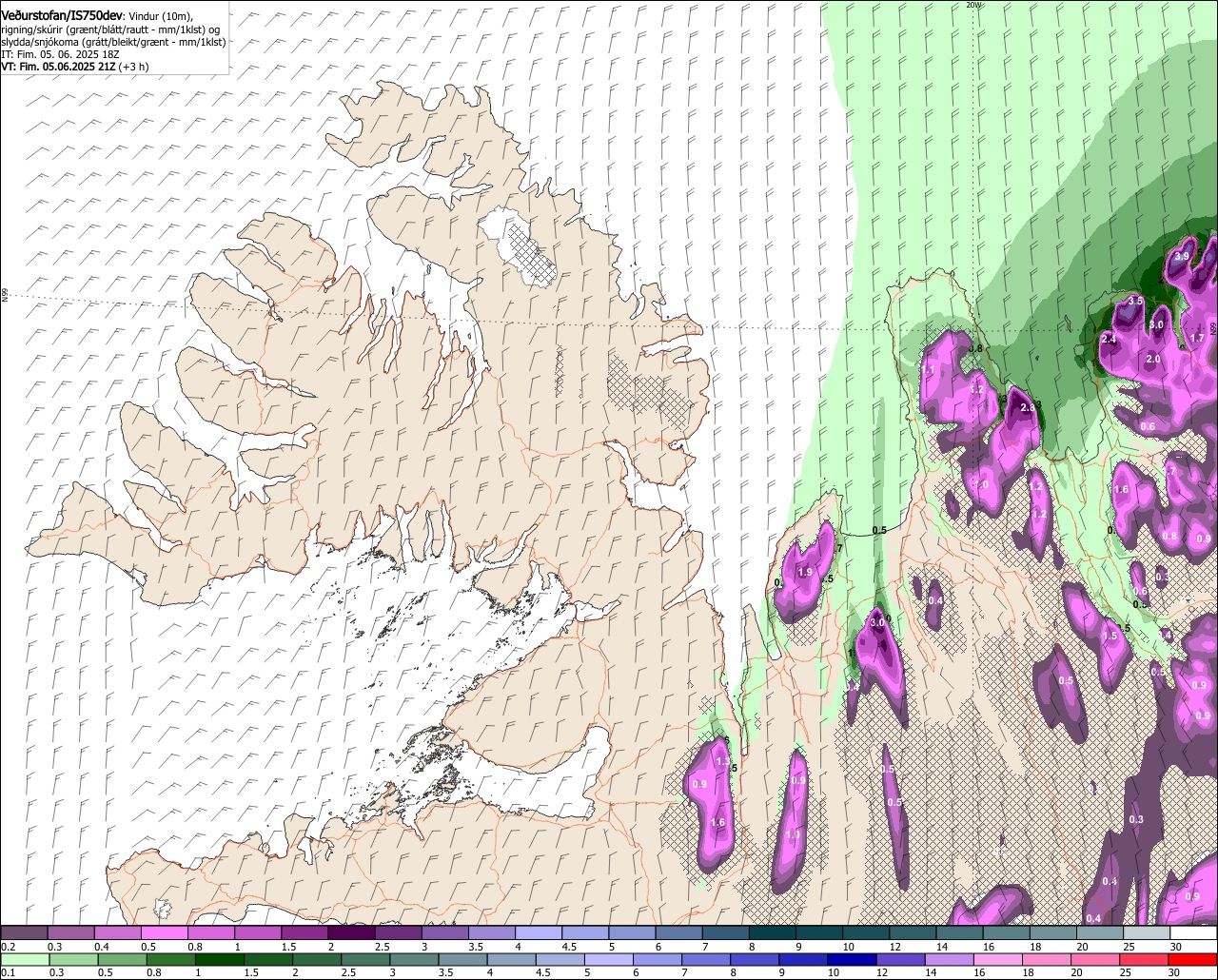Click the pale green swatch starting at 0.1
The height and width of the screenshot is (980, 1218).
coord(24,960)
